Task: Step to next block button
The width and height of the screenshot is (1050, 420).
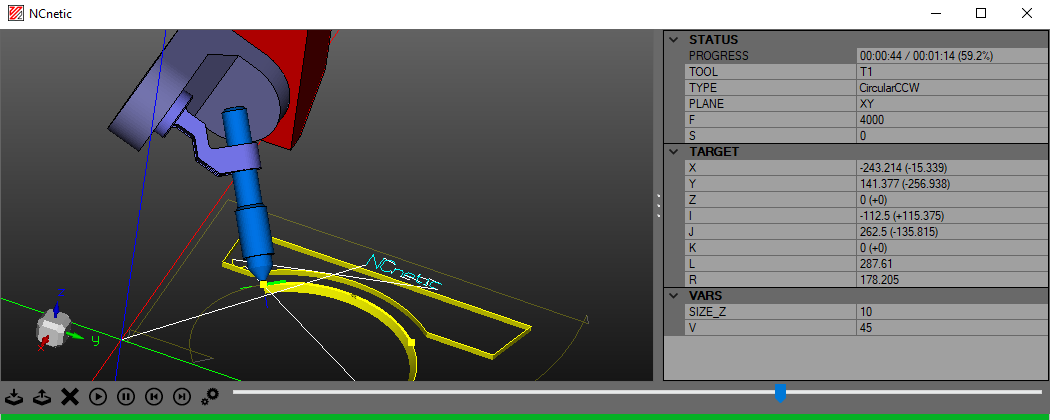Action: [x=181, y=397]
